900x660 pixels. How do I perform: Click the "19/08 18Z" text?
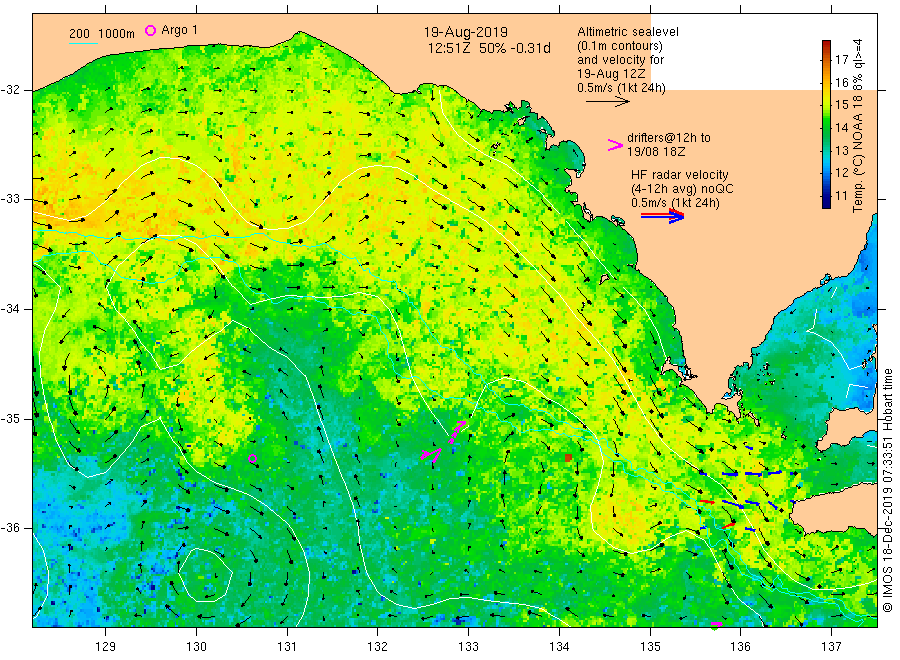(655, 152)
